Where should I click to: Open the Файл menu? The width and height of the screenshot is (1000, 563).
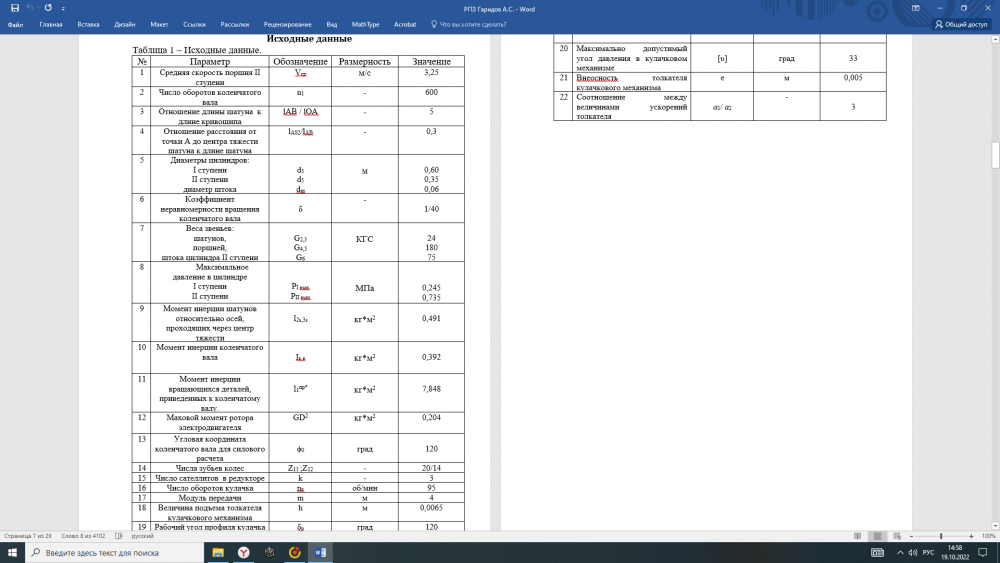(x=15, y=24)
